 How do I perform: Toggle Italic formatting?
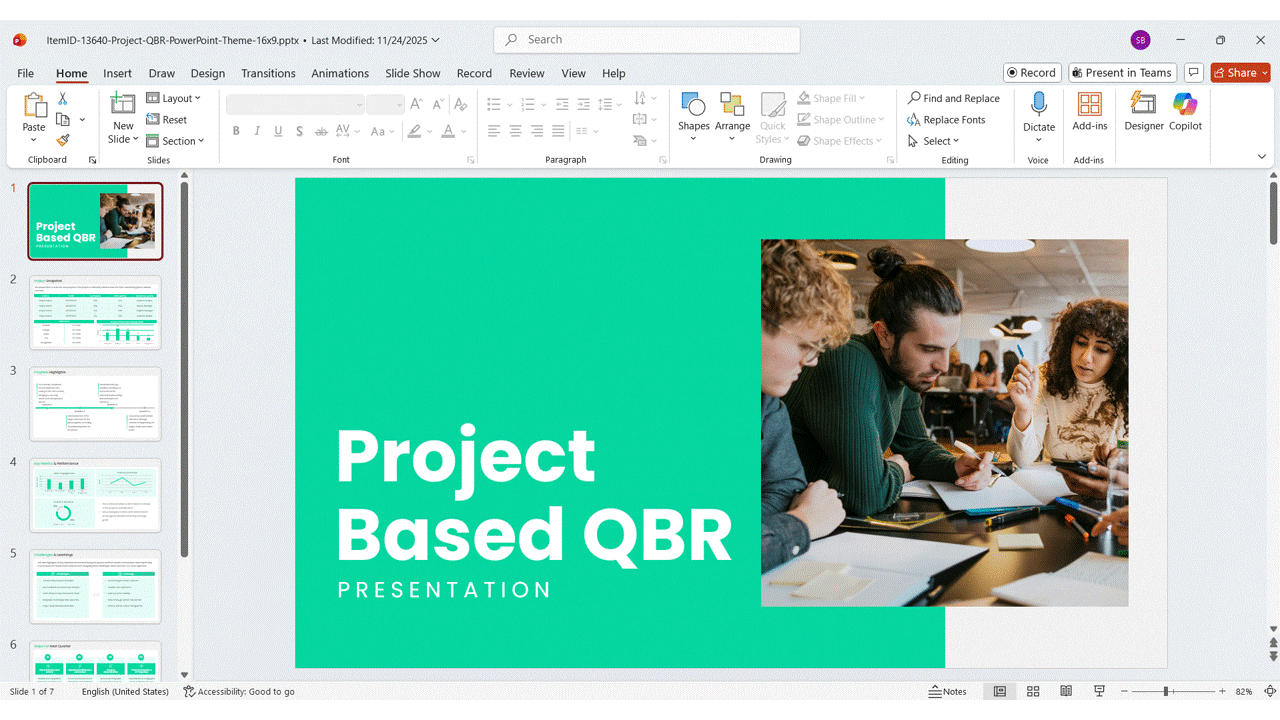click(257, 131)
